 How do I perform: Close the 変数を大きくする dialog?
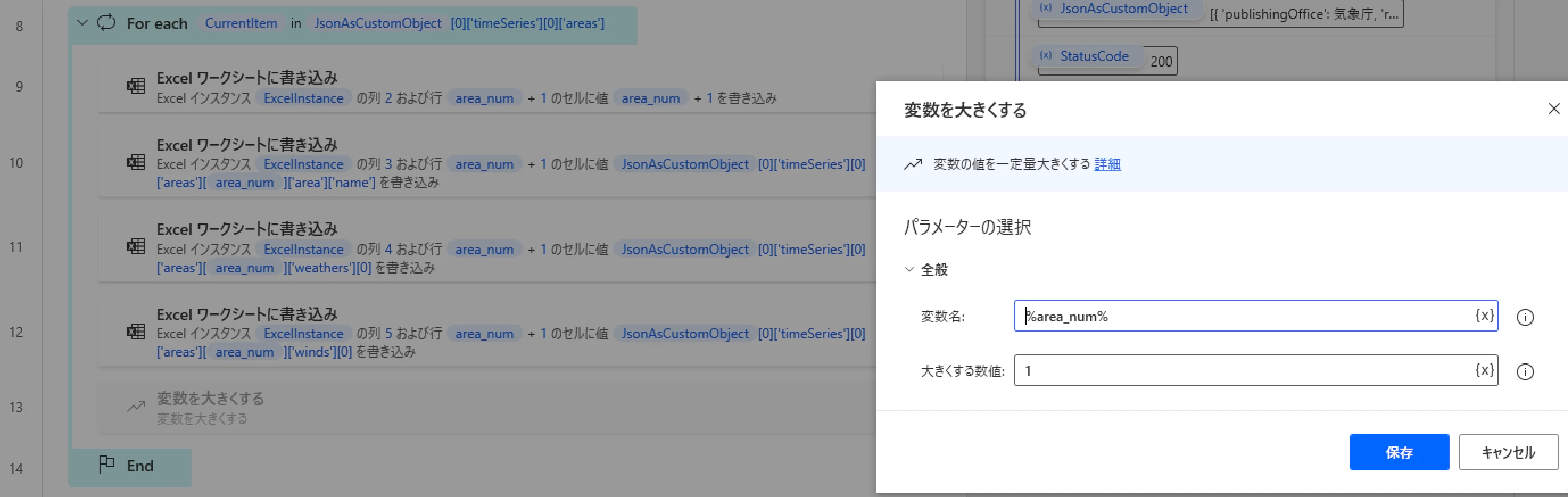1553,109
